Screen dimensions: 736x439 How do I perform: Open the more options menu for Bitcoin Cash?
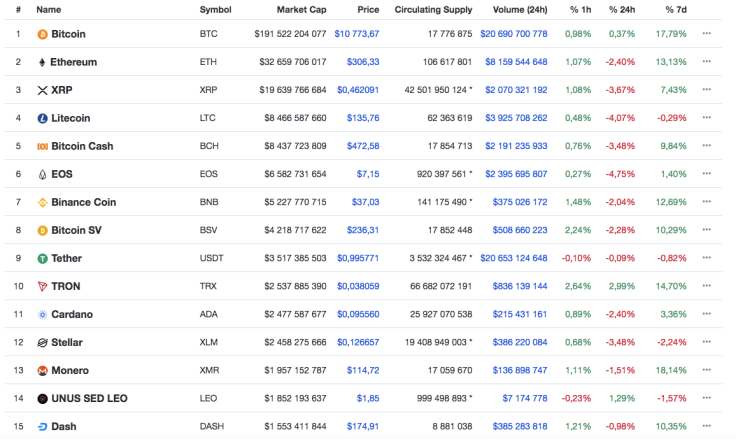pos(706,146)
